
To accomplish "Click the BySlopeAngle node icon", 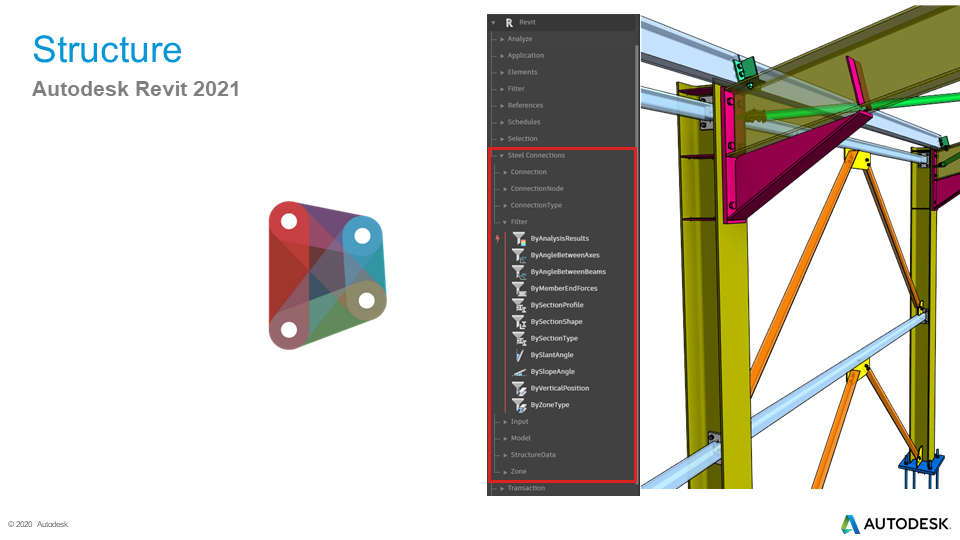I will pyautogui.click(x=519, y=371).
